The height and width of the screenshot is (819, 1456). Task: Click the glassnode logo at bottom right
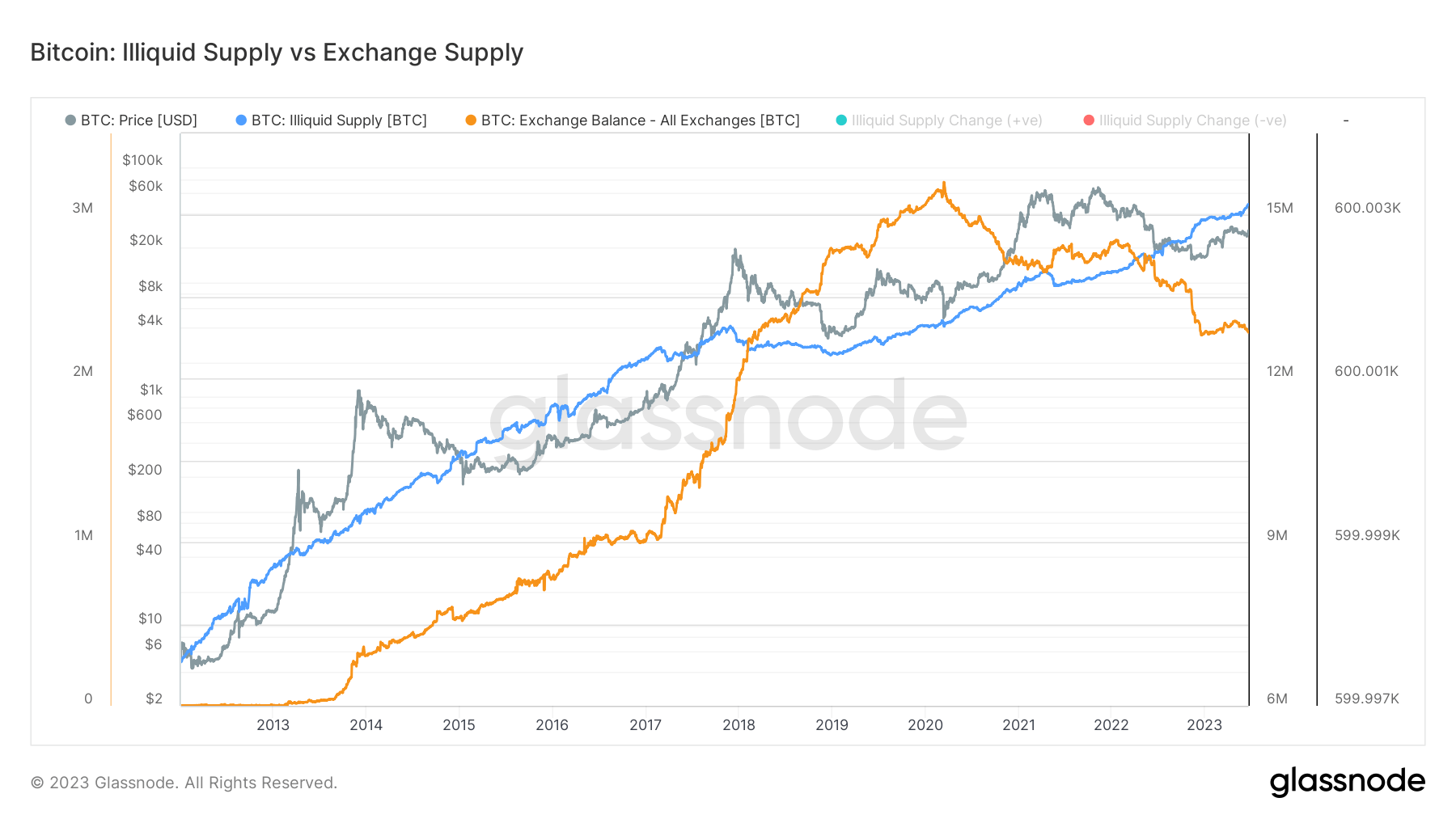pyautogui.click(x=1347, y=782)
